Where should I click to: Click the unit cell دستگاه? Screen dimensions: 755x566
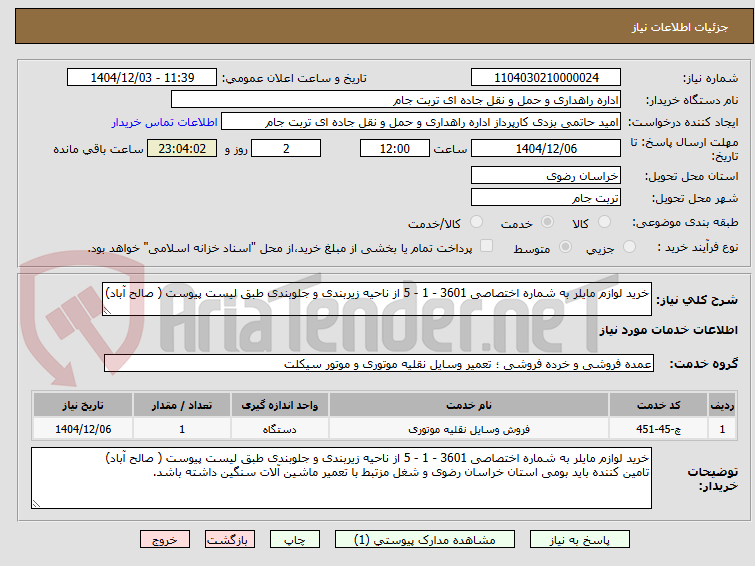(x=280, y=429)
